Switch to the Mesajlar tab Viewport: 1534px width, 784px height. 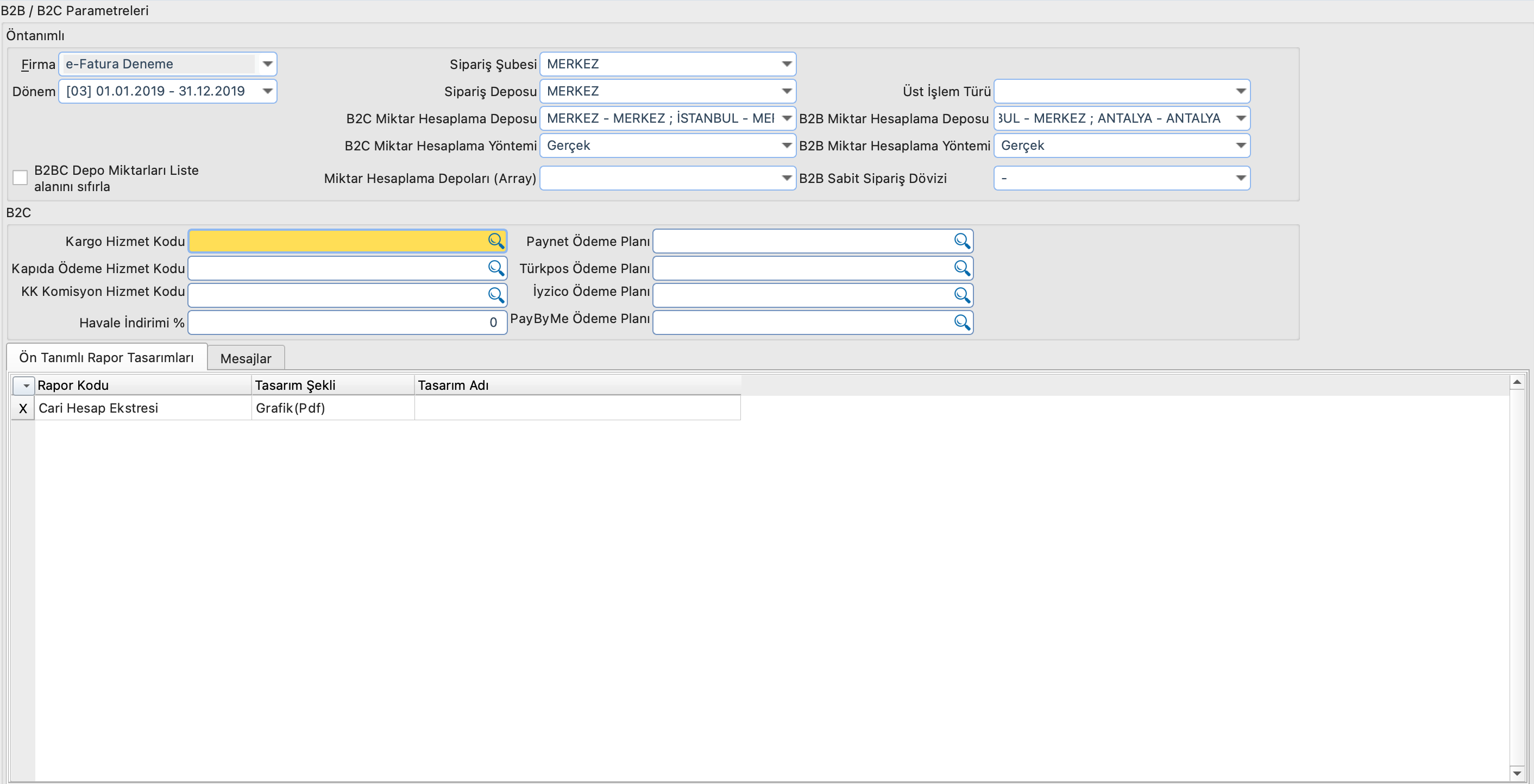coord(246,358)
